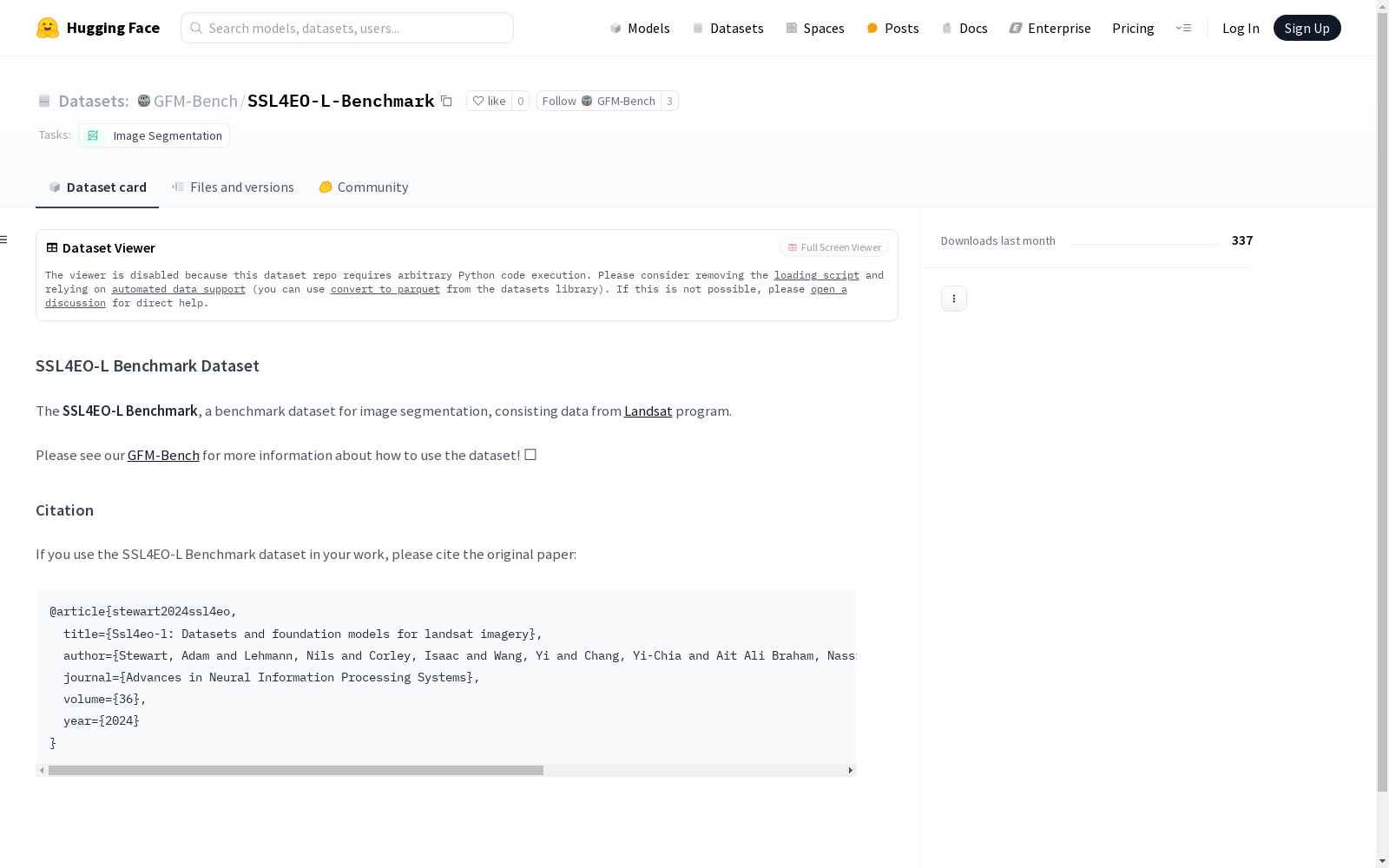Click the GFM-Bench organization avatar
Image resolution: width=1389 pixels, height=868 pixels.
click(x=144, y=101)
